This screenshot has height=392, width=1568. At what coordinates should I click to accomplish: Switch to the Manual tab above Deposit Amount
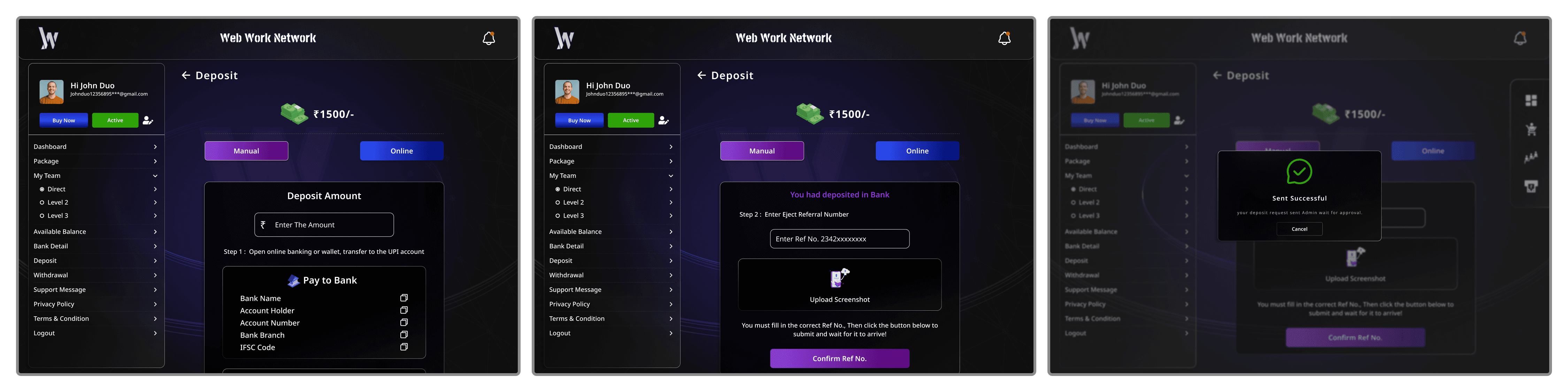(x=246, y=151)
